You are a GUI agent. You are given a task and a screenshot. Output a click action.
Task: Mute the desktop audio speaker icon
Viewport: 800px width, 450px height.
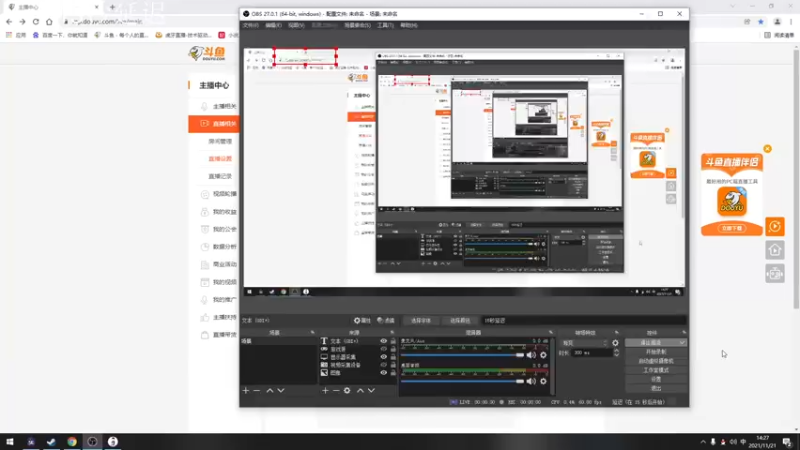click(x=531, y=381)
